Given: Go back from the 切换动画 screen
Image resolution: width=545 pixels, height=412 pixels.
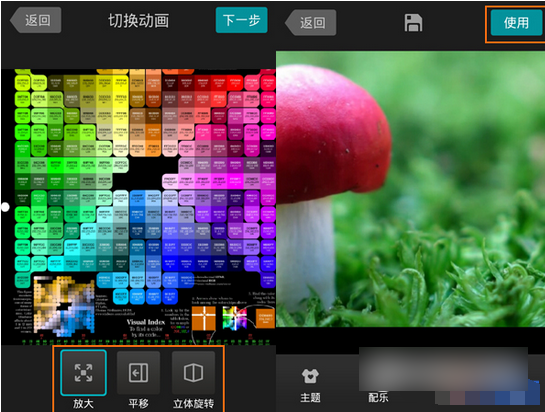Looking at the screenshot, I should tap(36, 20).
